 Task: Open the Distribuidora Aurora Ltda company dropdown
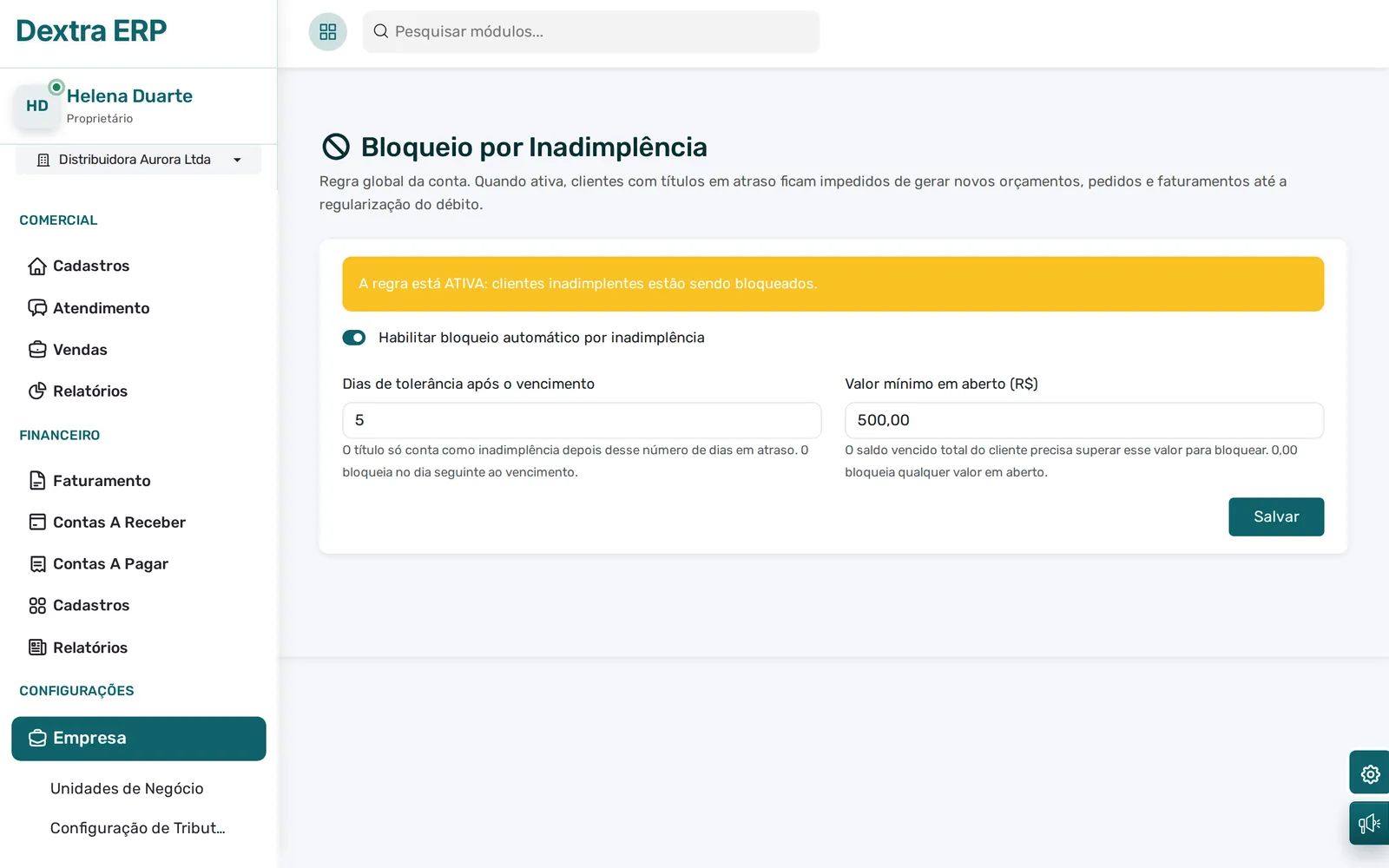coord(139,160)
